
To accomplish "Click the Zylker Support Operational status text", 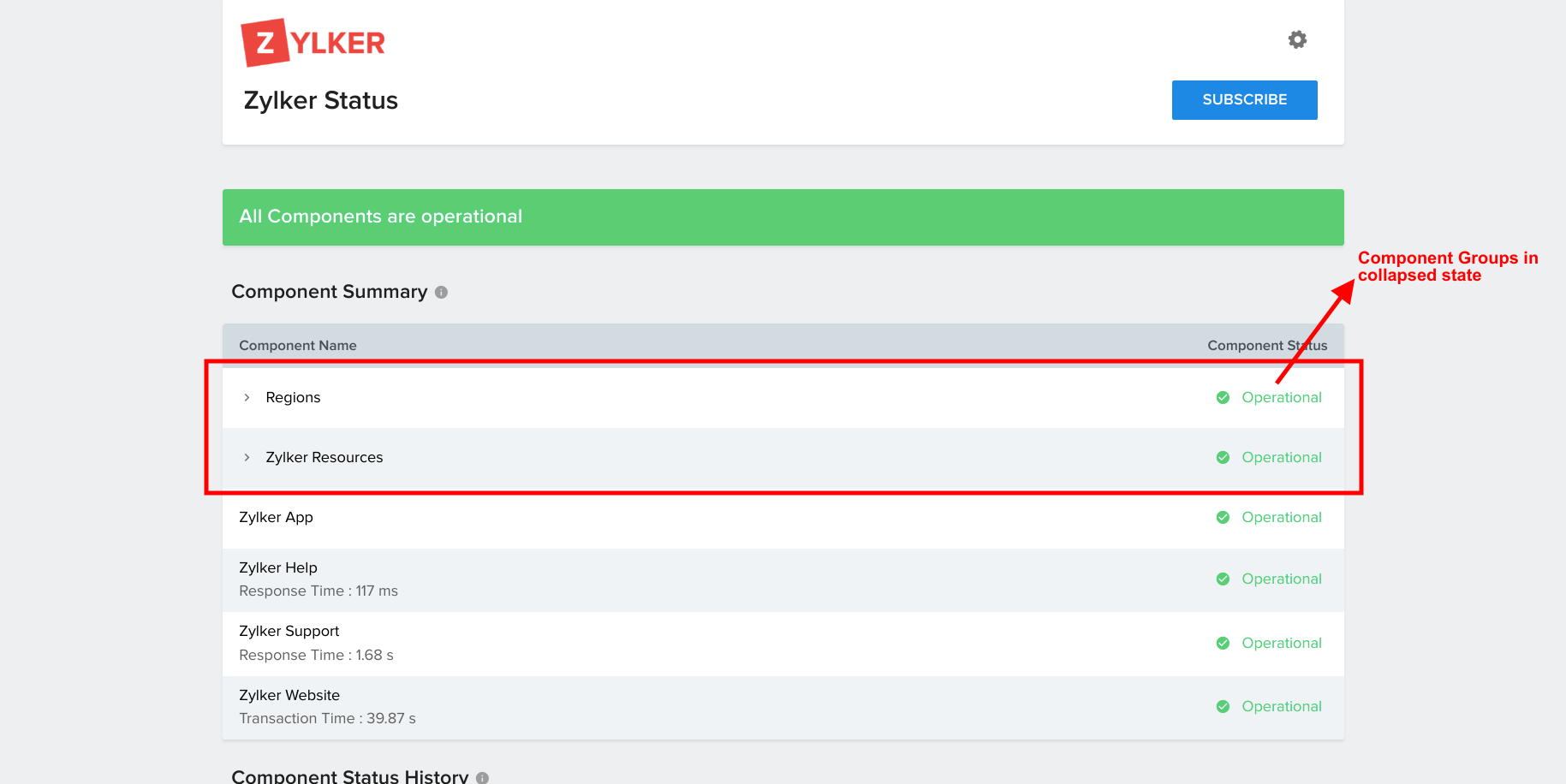I will point(1282,643).
